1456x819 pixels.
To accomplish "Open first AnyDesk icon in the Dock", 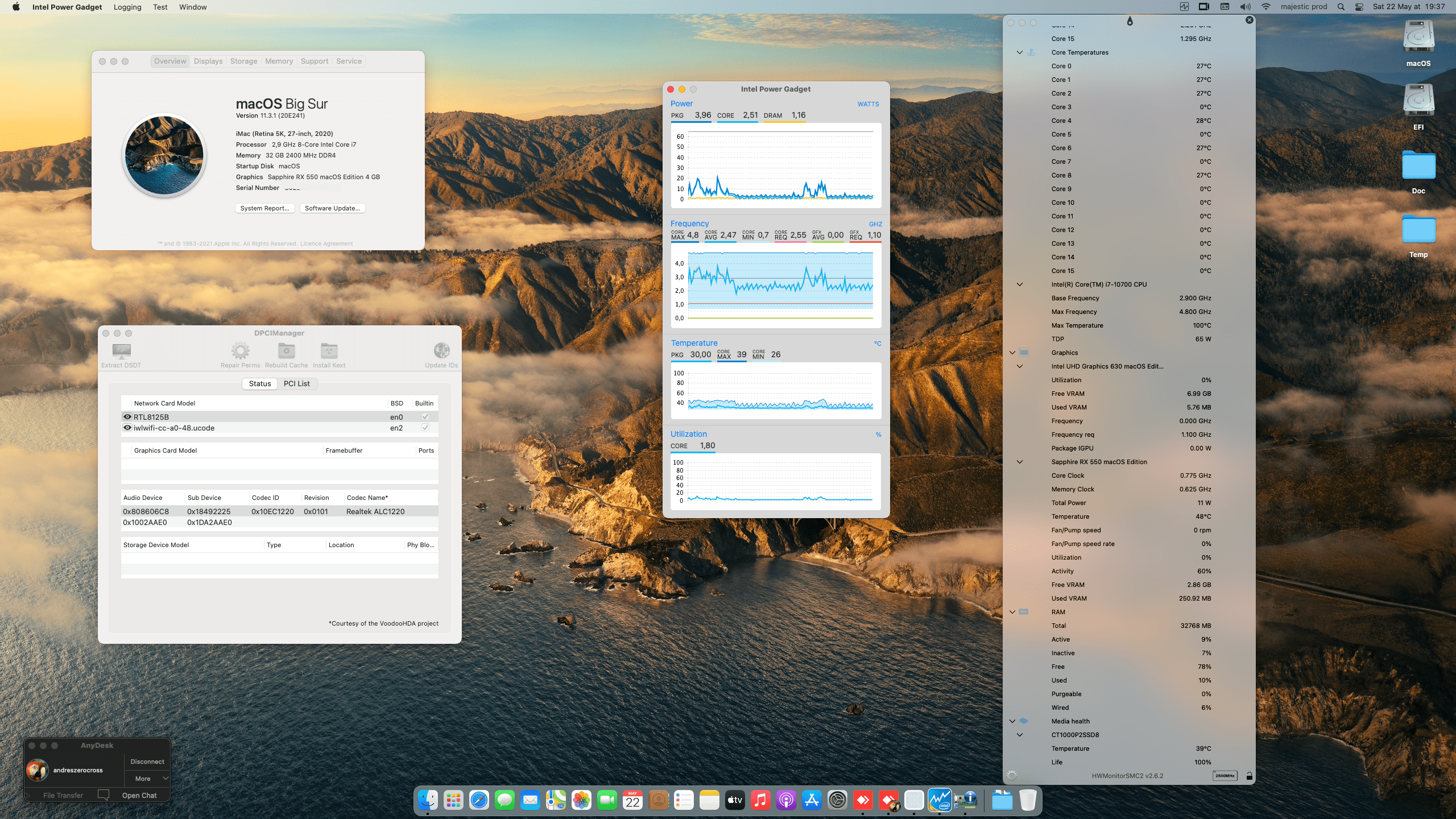I will pos(863,800).
